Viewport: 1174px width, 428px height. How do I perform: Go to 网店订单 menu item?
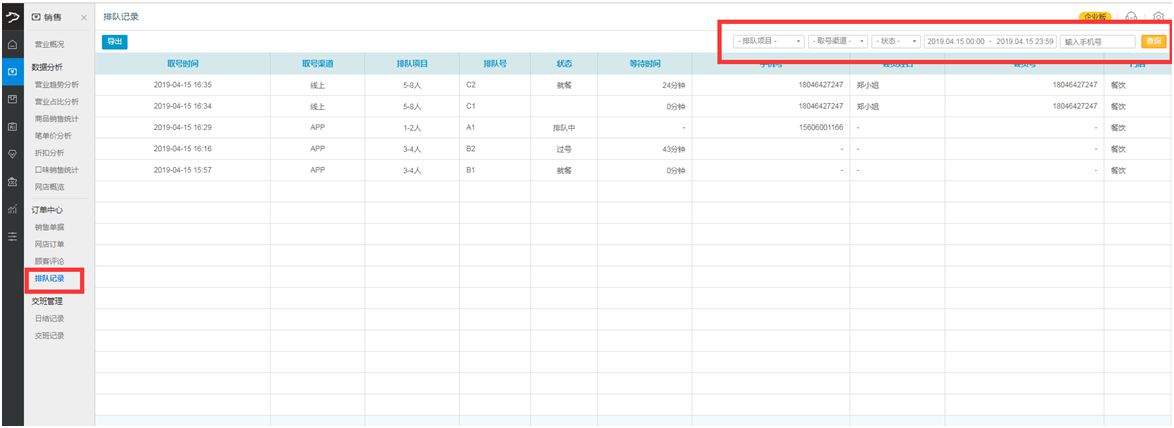click(50, 244)
